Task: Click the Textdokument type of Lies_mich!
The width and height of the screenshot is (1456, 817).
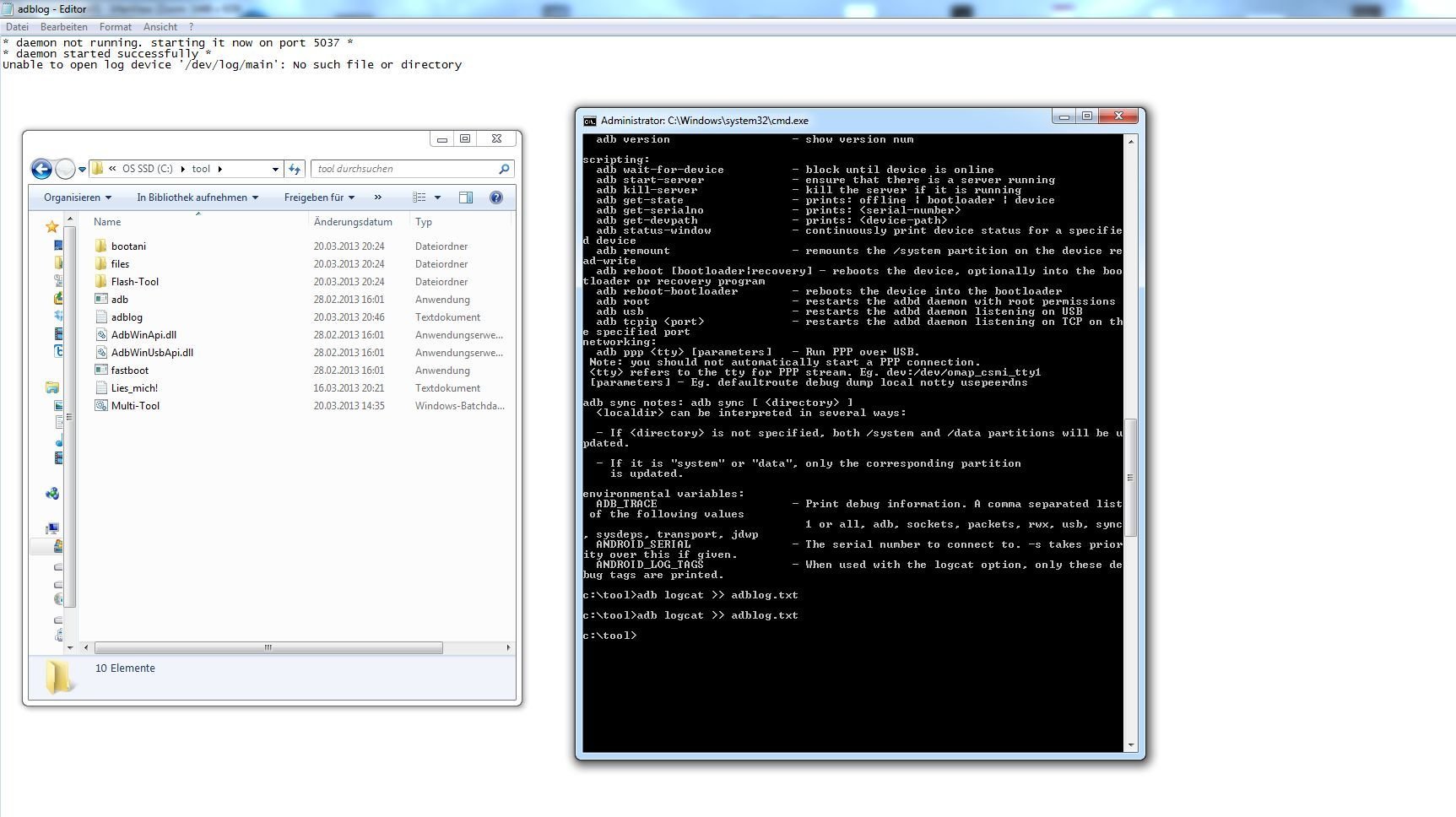Action: [448, 388]
